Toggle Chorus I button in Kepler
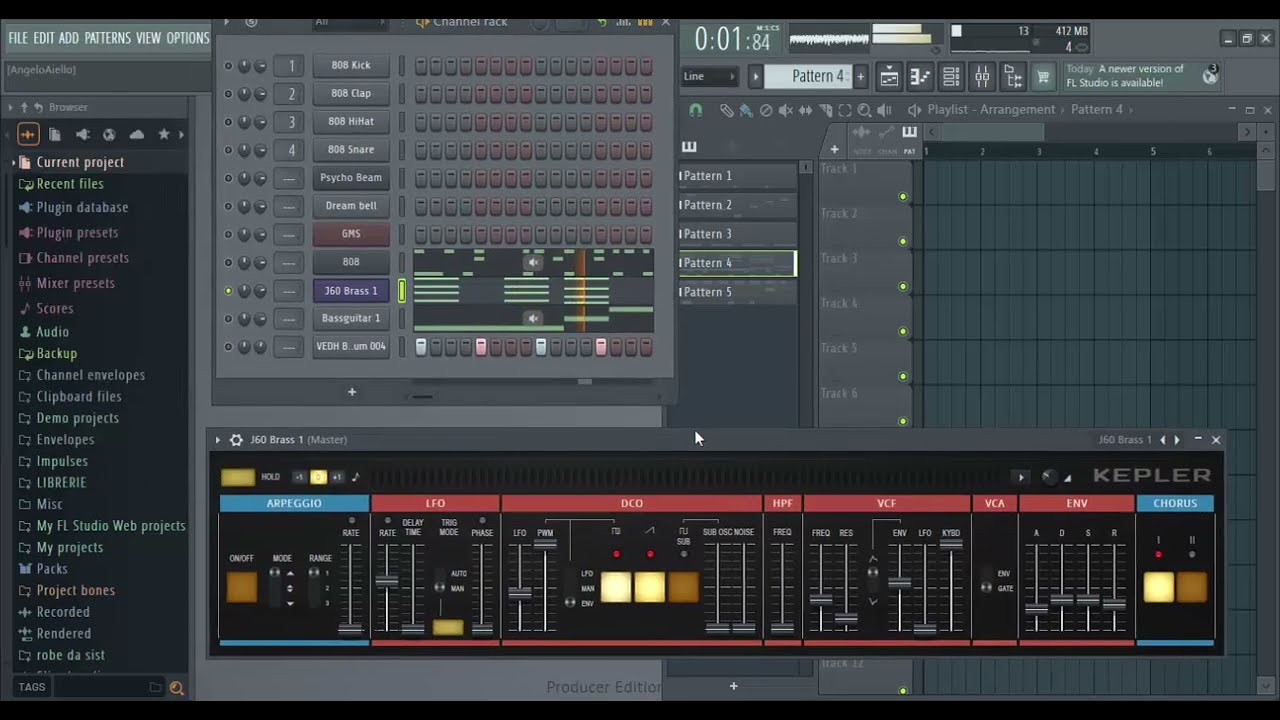Viewport: 1280px width, 720px height. [1158, 587]
